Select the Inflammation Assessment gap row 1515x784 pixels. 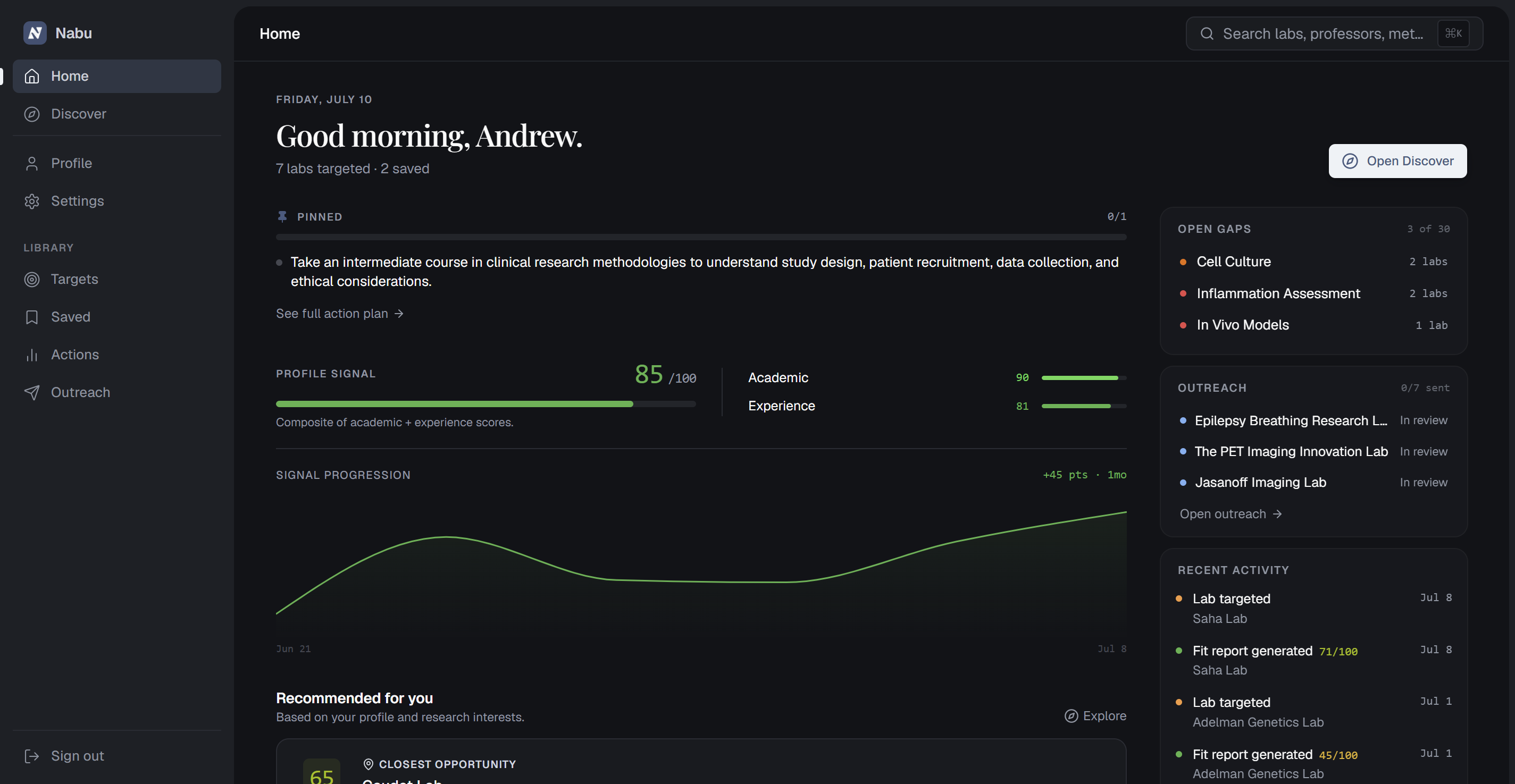[1313, 294]
